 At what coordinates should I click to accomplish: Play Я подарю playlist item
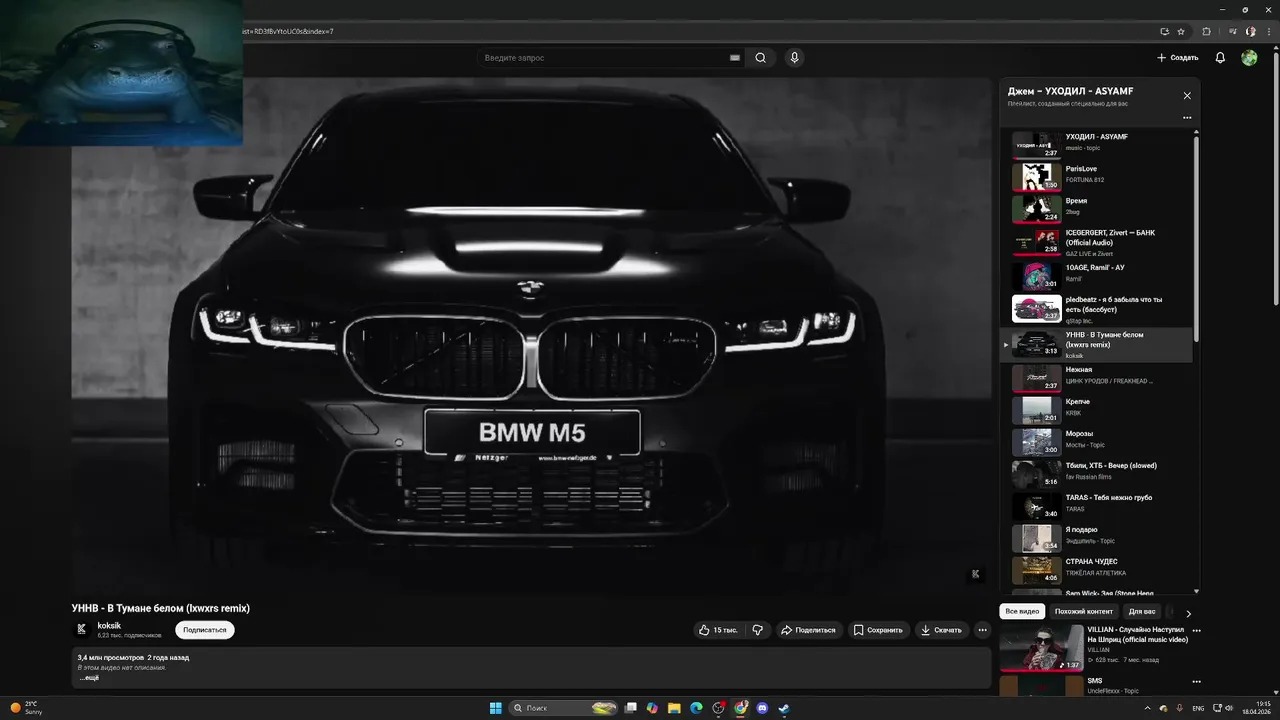[x=1096, y=538]
